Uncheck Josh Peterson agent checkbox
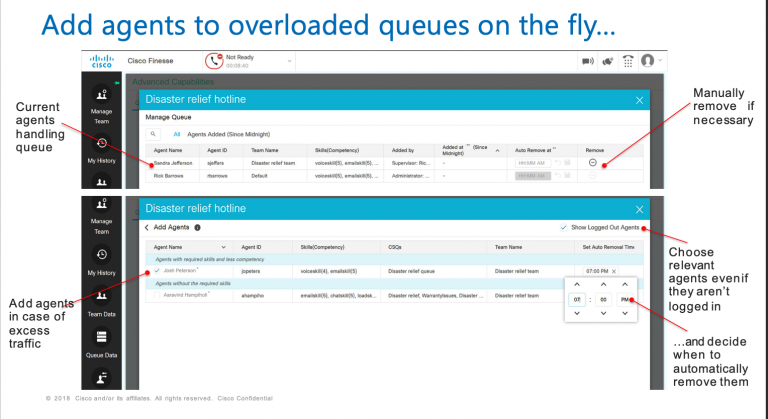Screen dimensions: 768x419 coord(156,270)
